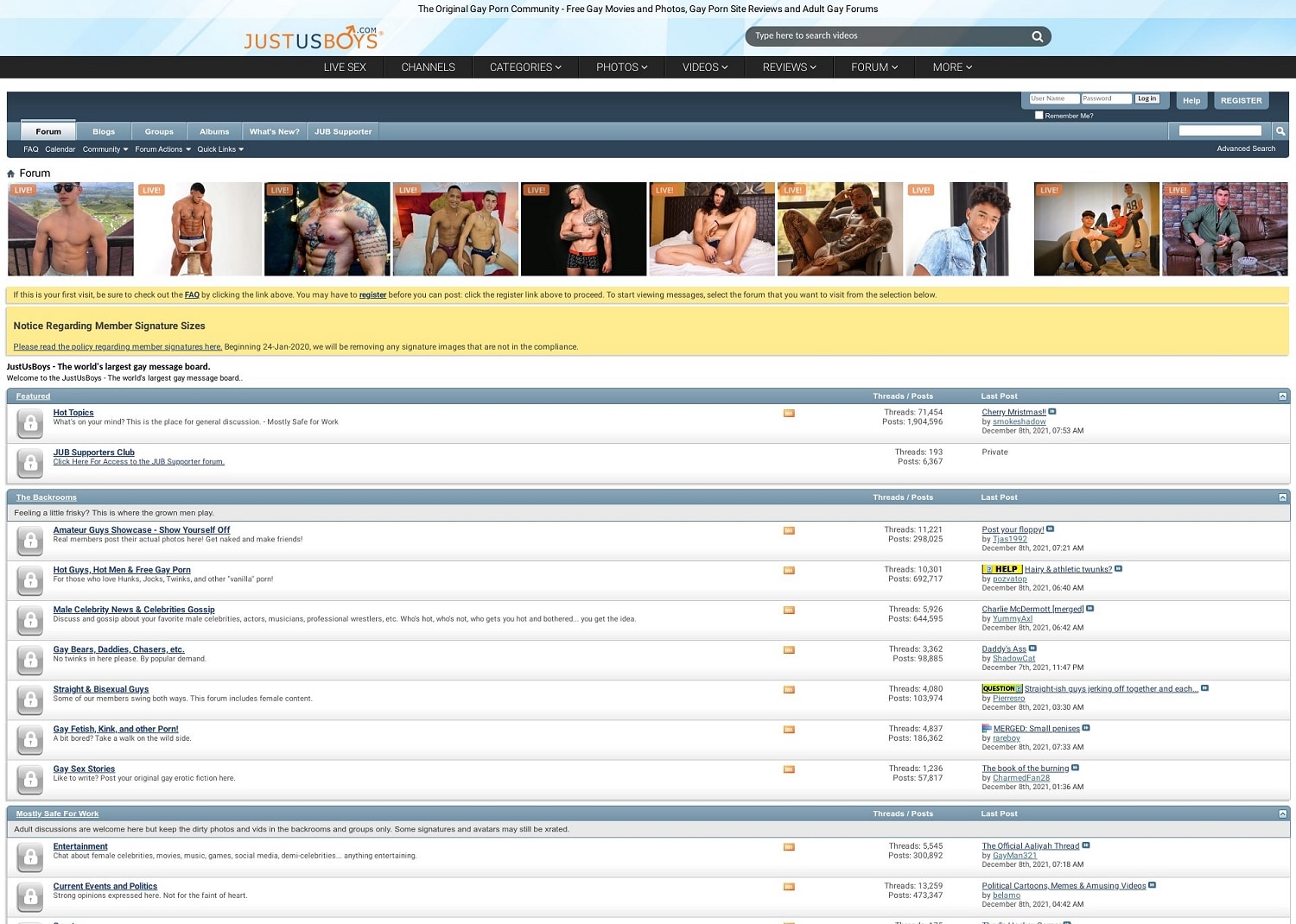Open the Quick Links dropdown
This screenshot has width=1296, height=924.
pyautogui.click(x=220, y=149)
